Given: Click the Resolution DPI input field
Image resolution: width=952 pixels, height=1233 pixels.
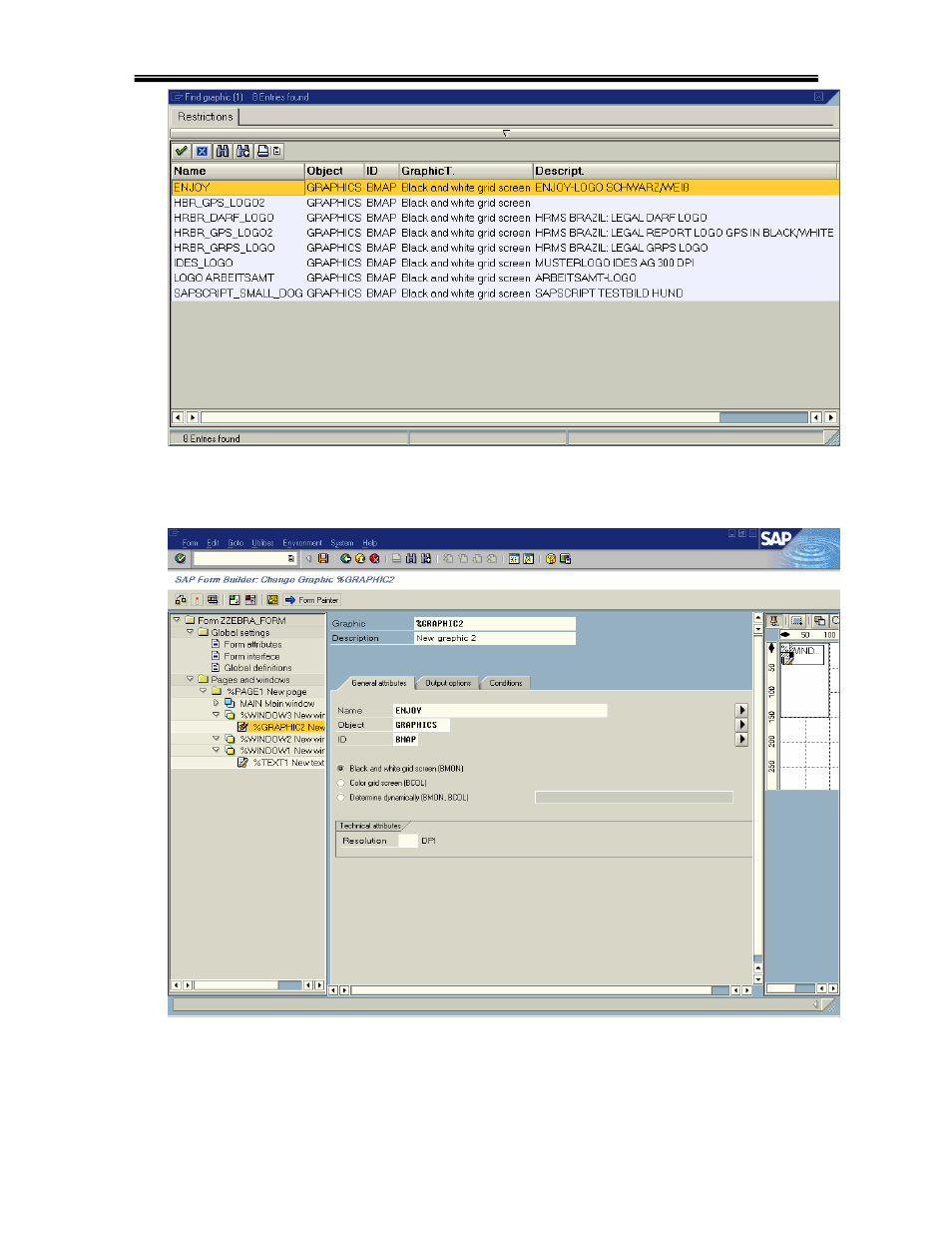Looking at the screenshot, I should (407, 841).
